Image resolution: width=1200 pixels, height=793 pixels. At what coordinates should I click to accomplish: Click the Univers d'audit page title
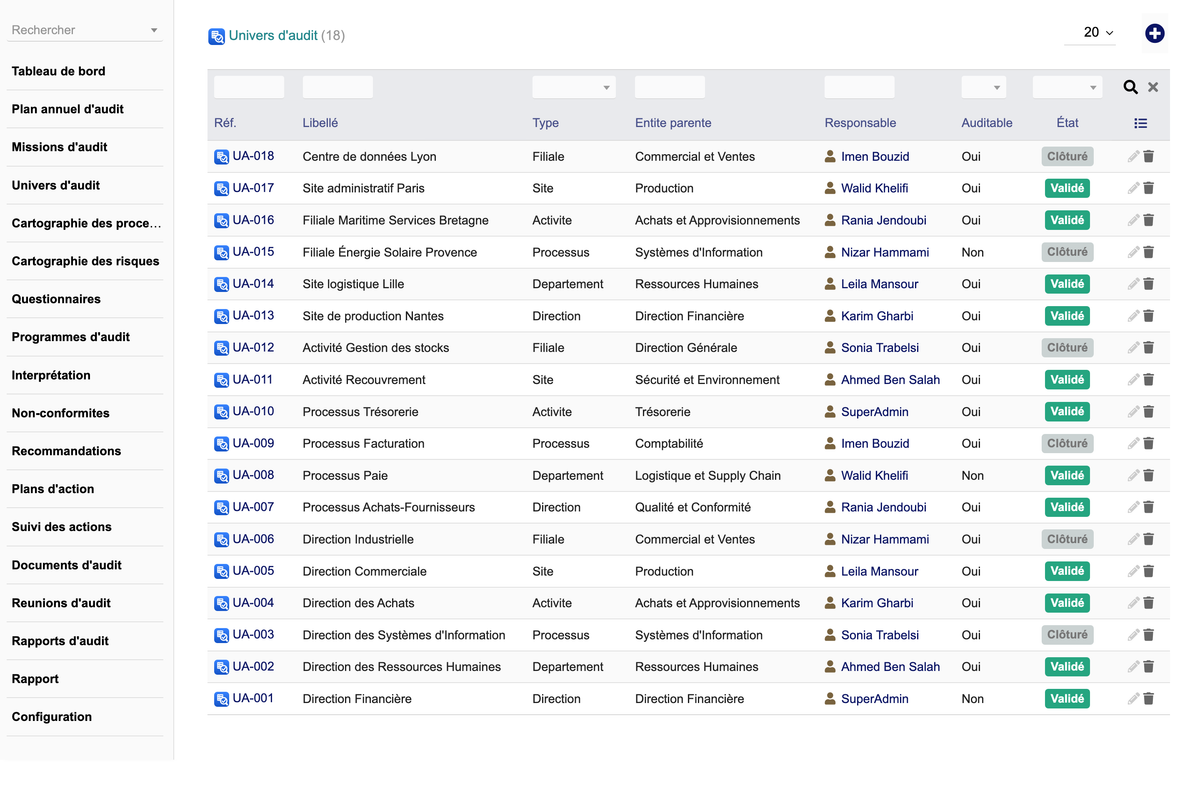pyautogui.click(x=273, y=35)
